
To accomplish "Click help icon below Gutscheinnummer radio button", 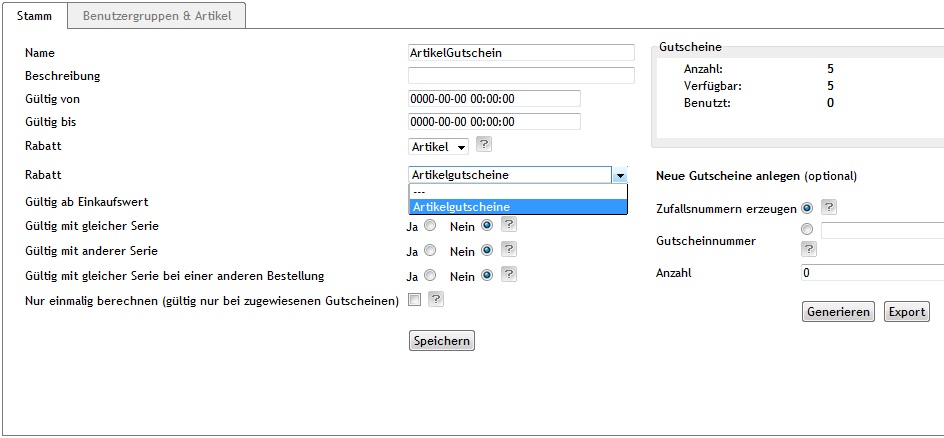I will [x=809, y=248].
